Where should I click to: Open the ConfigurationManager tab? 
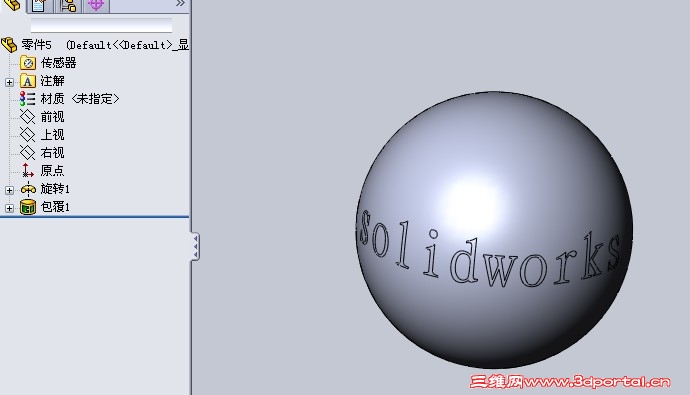point(68,5)
